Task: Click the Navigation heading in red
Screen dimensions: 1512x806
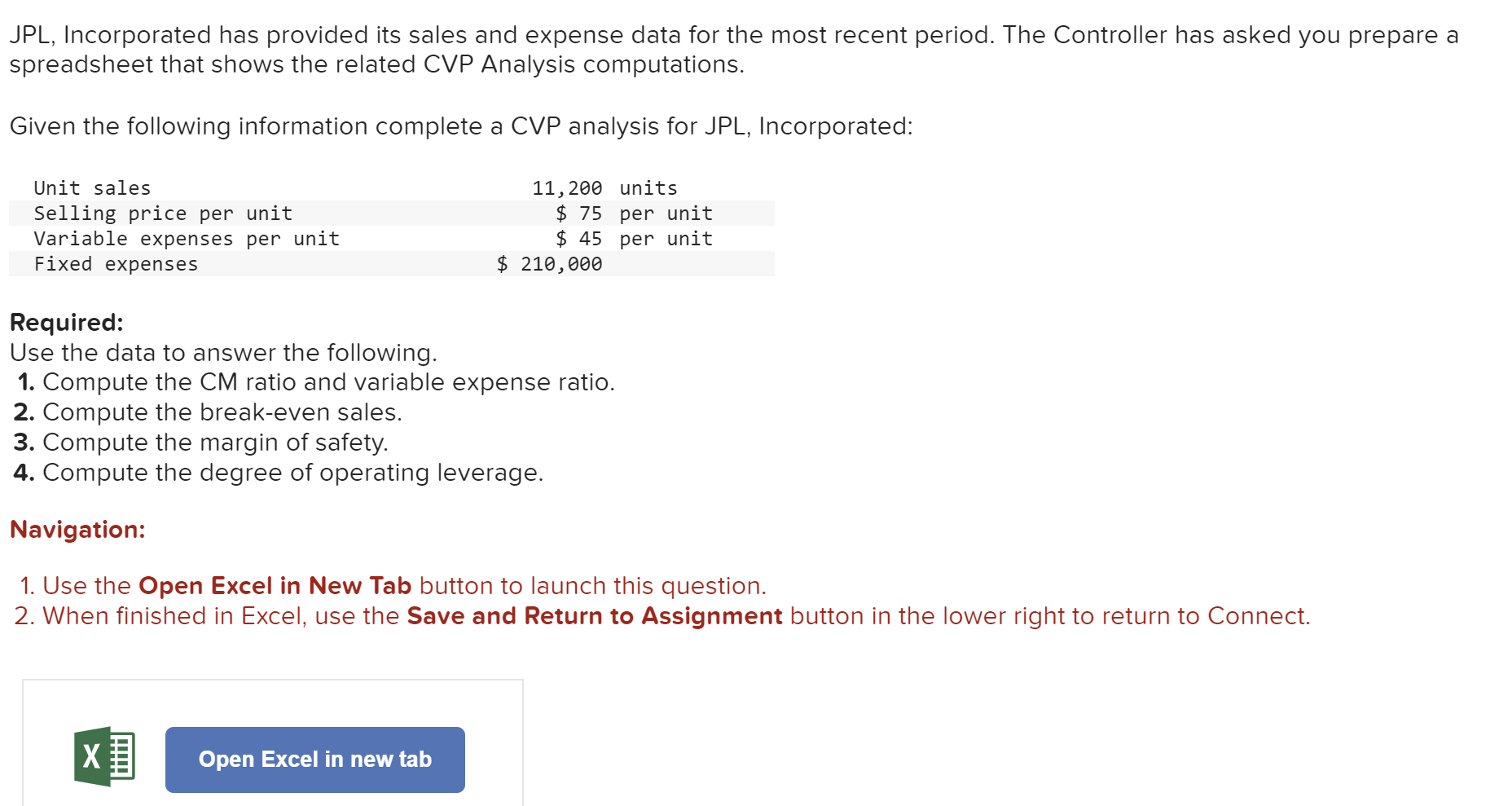Action: (77, 530)
